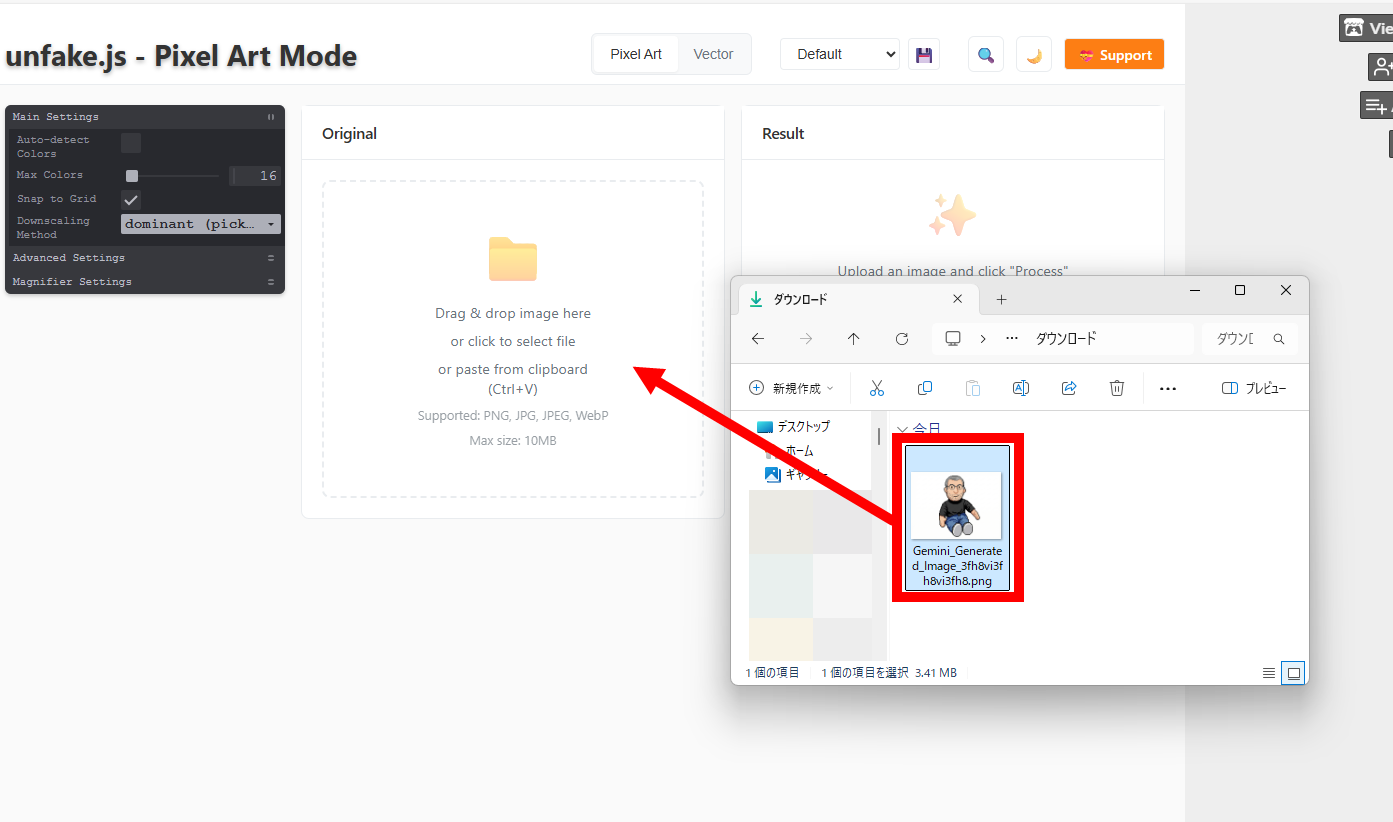Click the "1 個の項目を選択 3.41 MB" status text

pos(889,673)
